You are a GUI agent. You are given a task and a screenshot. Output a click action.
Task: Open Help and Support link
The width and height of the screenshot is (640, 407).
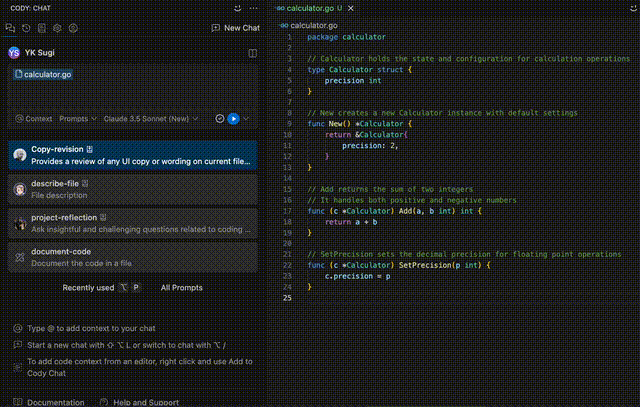coord(146,403)
